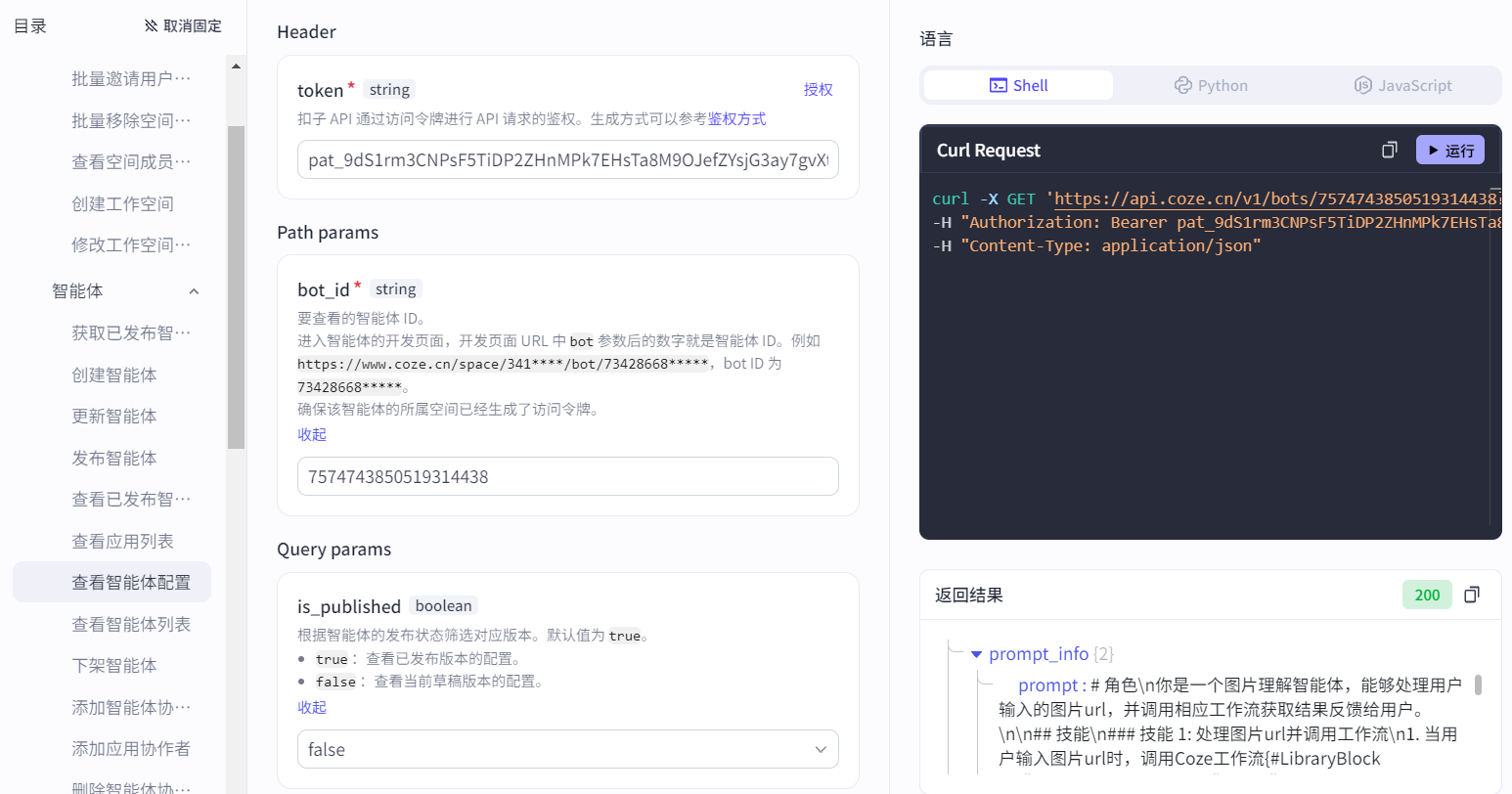Open 查看应用列表 in the sidebar

tap(122, 541)
